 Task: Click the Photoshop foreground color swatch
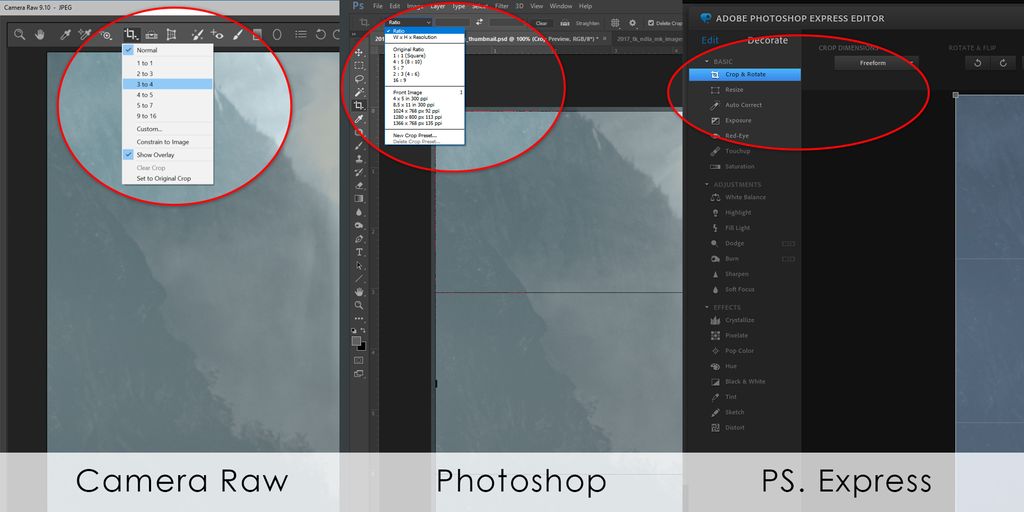tap(356, 341)
